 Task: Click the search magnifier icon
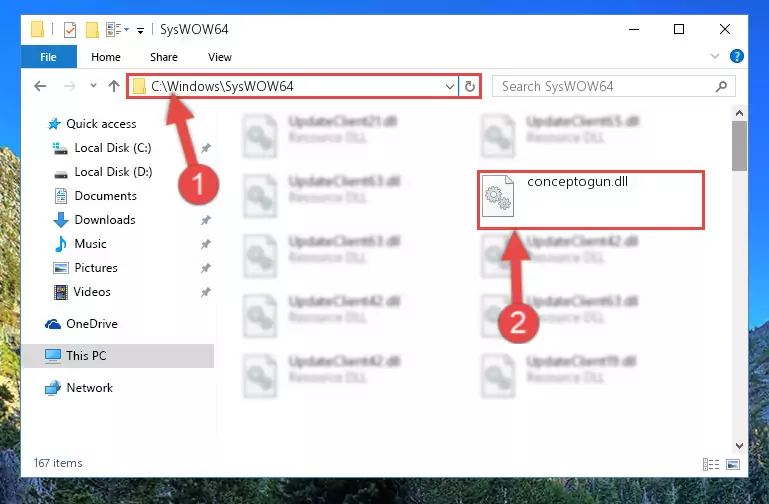point(721,86)
